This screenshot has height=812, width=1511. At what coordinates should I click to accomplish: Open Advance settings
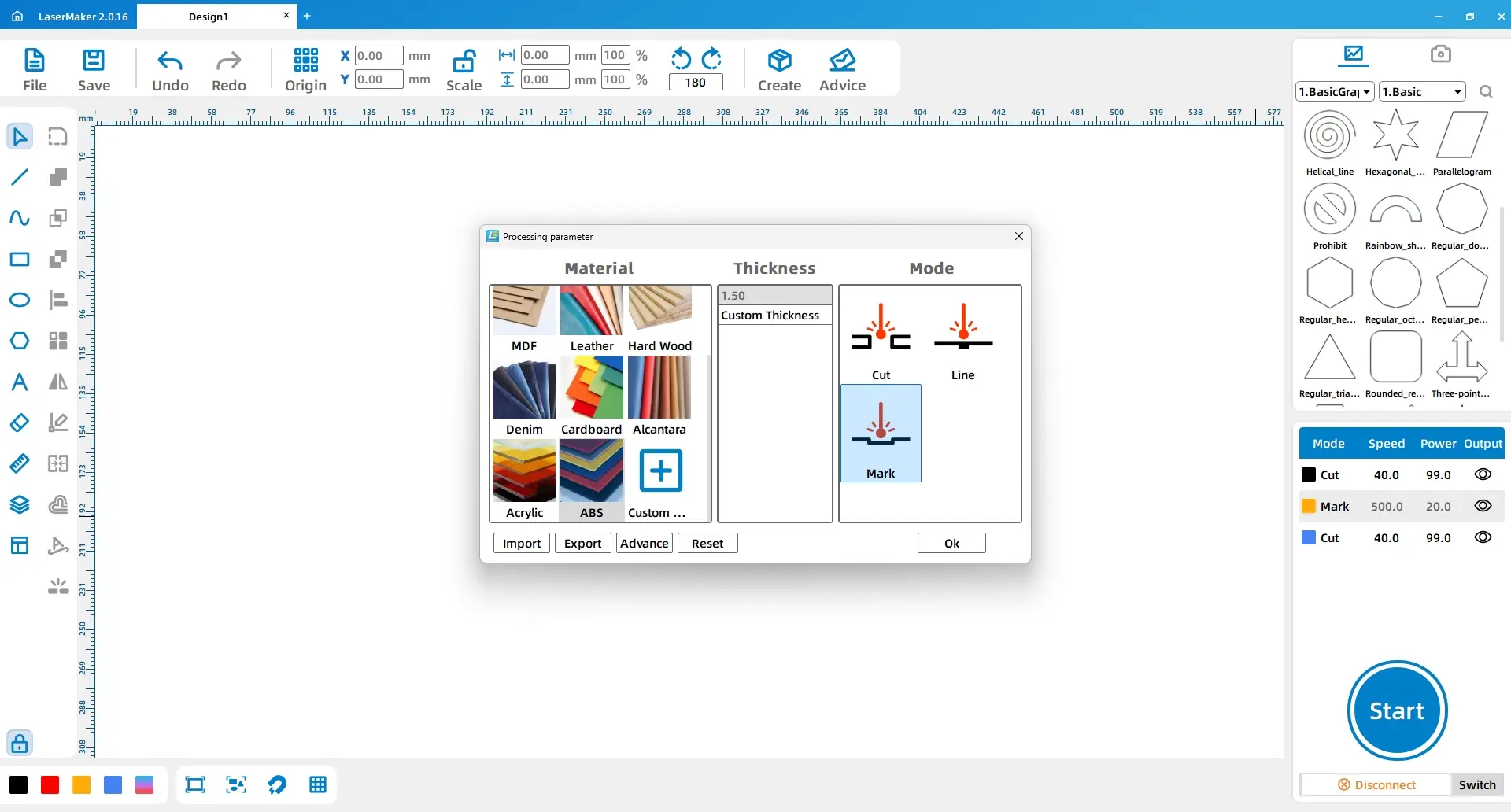click(x=644, y=543)
